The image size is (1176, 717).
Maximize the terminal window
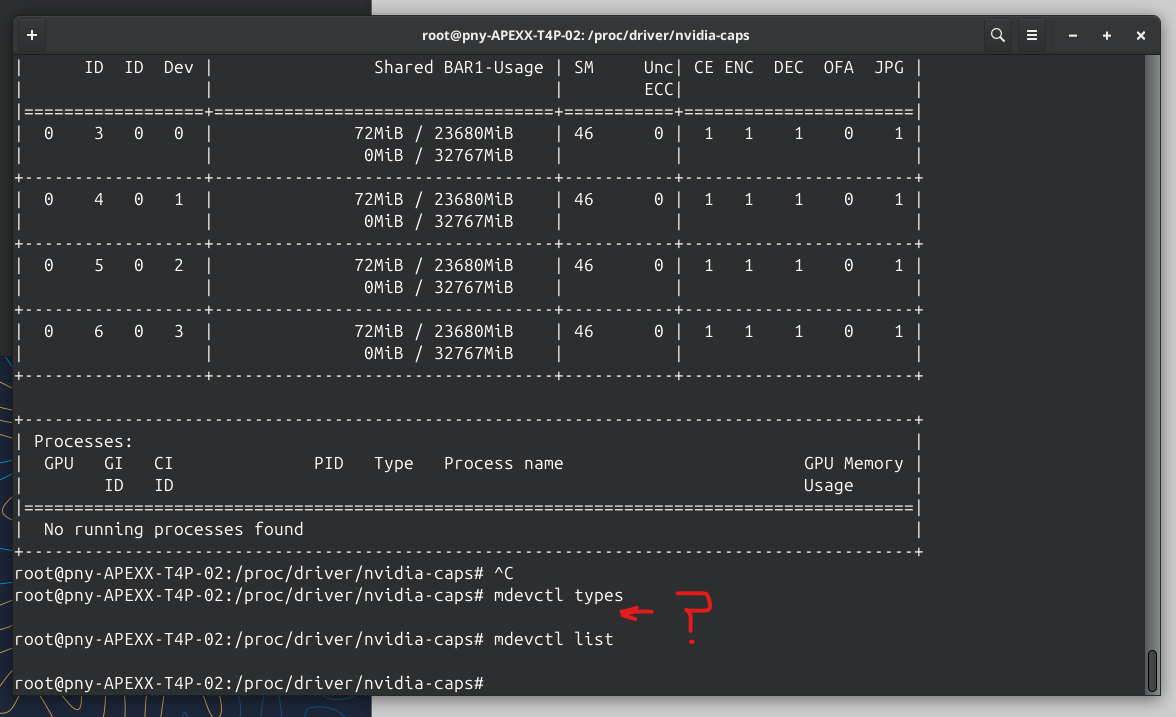[x=1107, y=35]
